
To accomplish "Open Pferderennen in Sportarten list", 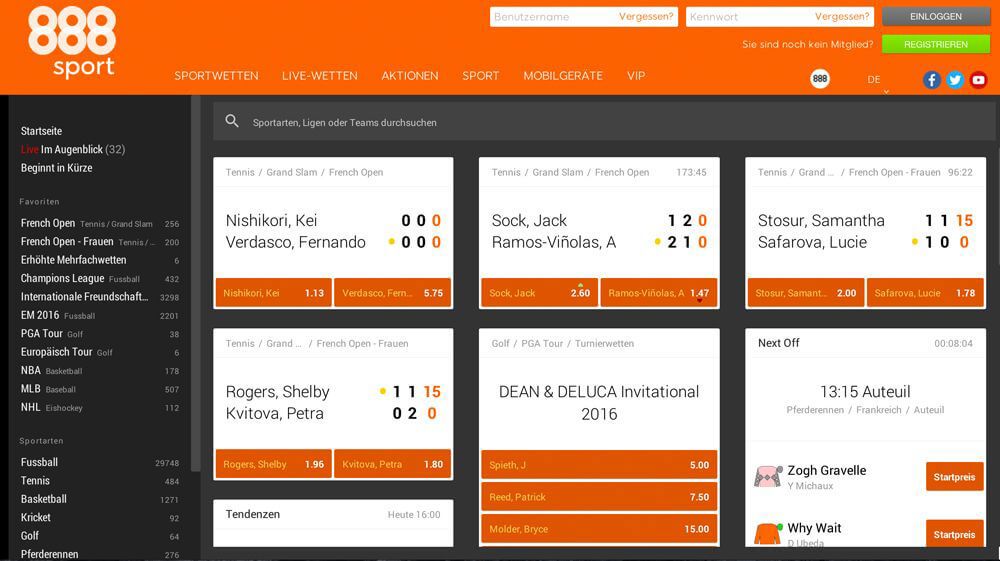I will tap(99, 554).
